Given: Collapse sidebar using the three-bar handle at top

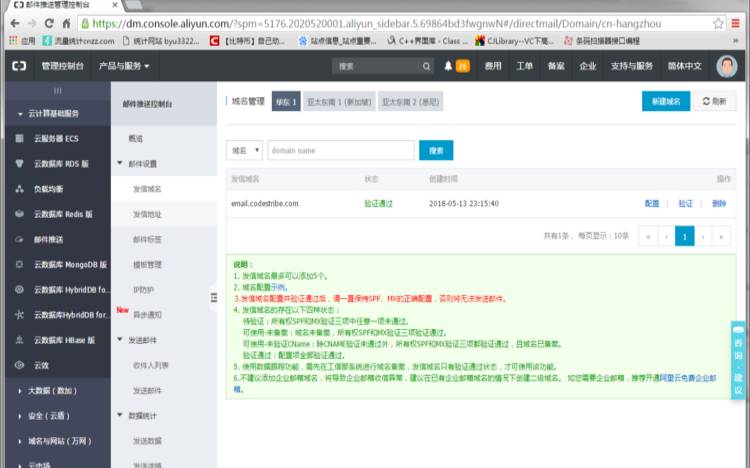Looking at the screenshot, I should point(57,91).
